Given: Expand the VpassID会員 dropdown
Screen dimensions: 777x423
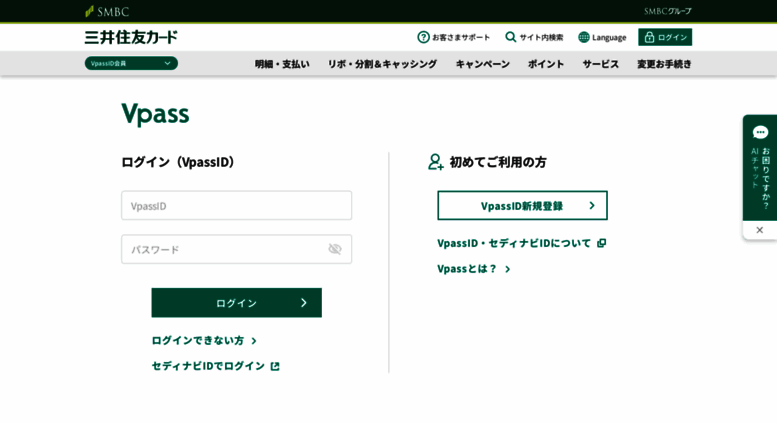Looking at the screenshot, I should coord(131,63).
